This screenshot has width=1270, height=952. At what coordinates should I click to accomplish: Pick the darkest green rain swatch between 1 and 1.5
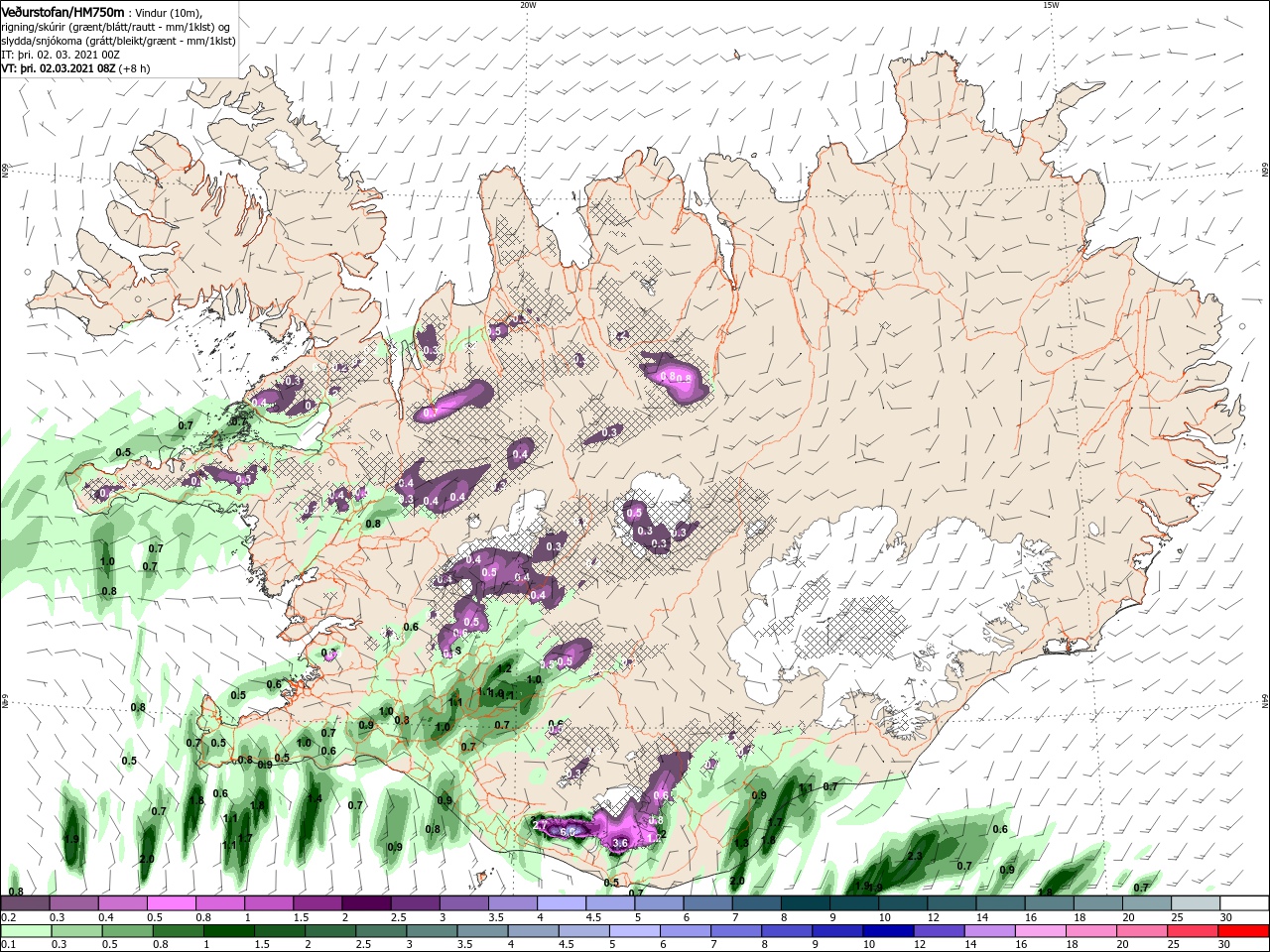click(x=228, y=931)
